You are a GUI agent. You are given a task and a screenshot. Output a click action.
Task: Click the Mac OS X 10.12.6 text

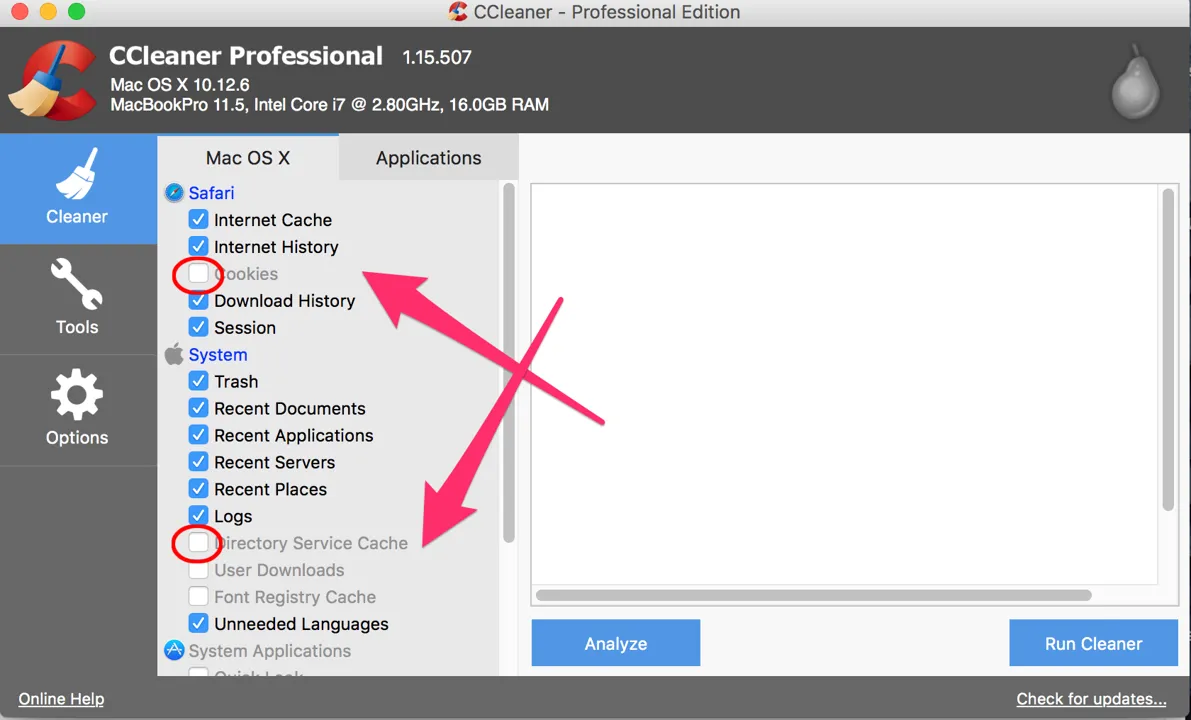[180, 84]
